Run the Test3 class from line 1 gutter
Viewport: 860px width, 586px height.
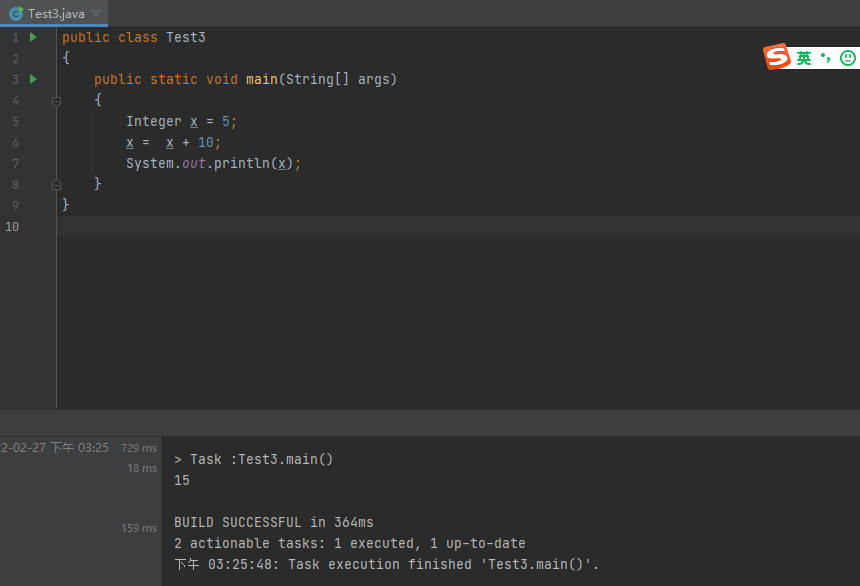point(33,37)
